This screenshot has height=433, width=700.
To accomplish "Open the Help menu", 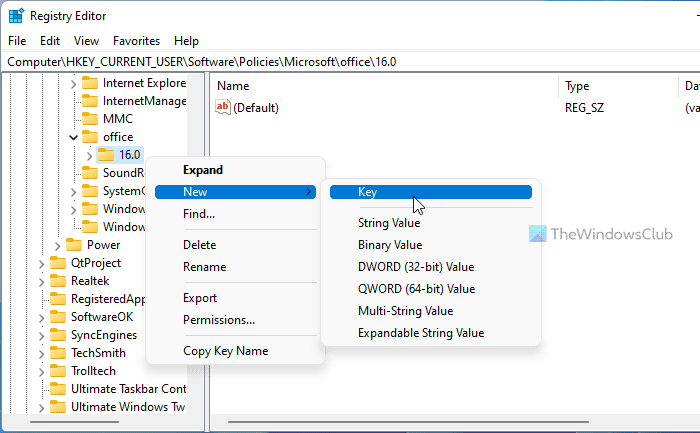I will click(x=186, y=41).
